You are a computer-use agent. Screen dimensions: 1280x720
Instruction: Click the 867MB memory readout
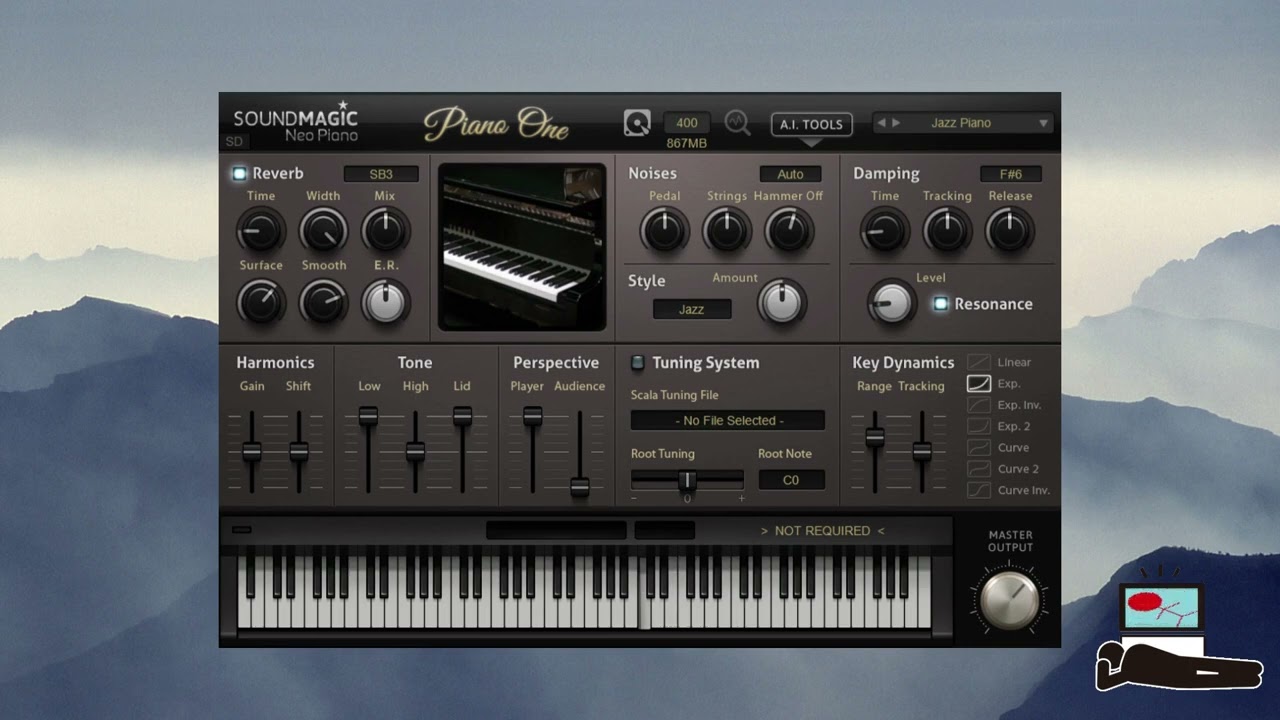(687, 143)
